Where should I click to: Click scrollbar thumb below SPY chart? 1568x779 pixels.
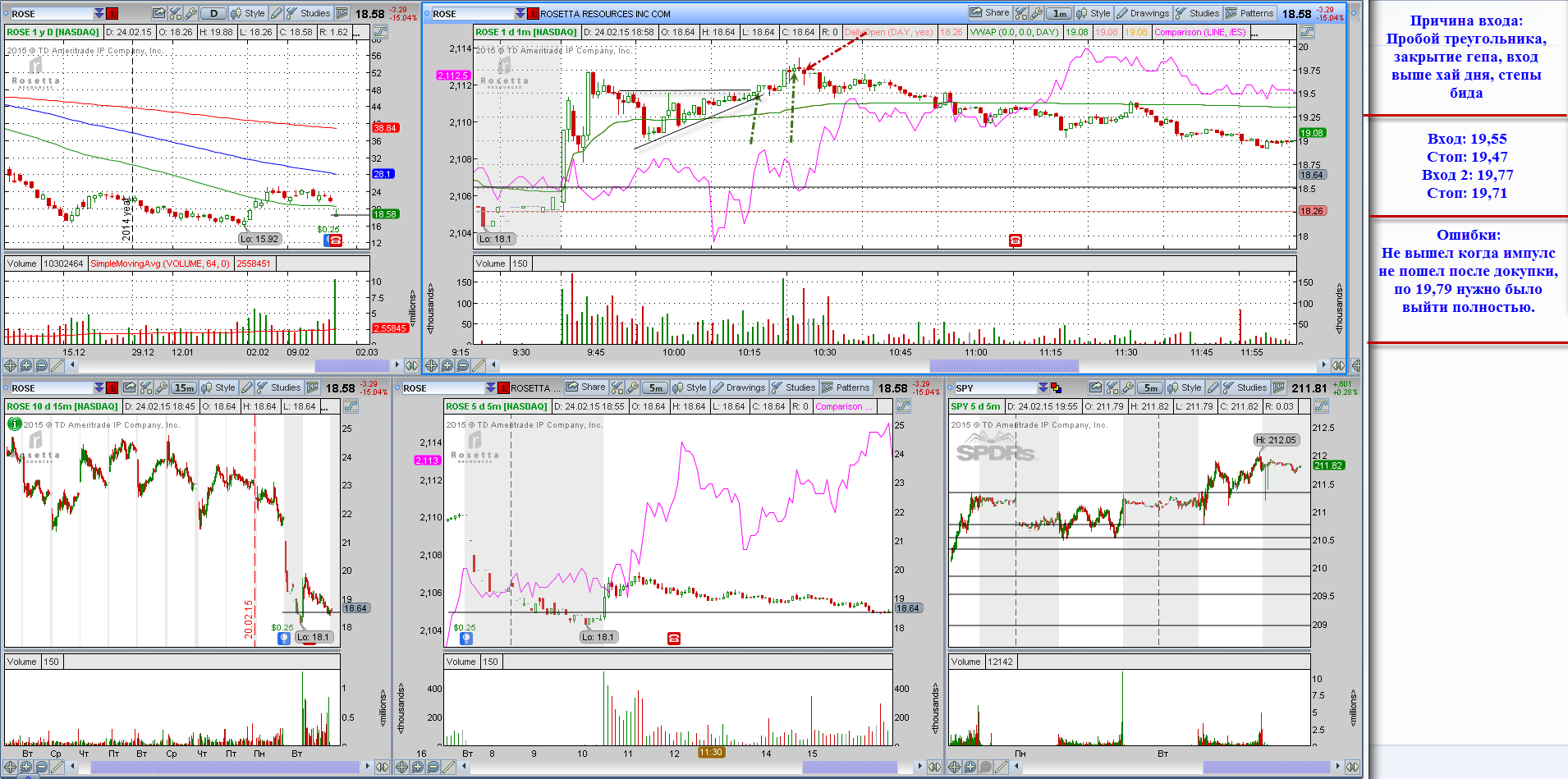1267,768
